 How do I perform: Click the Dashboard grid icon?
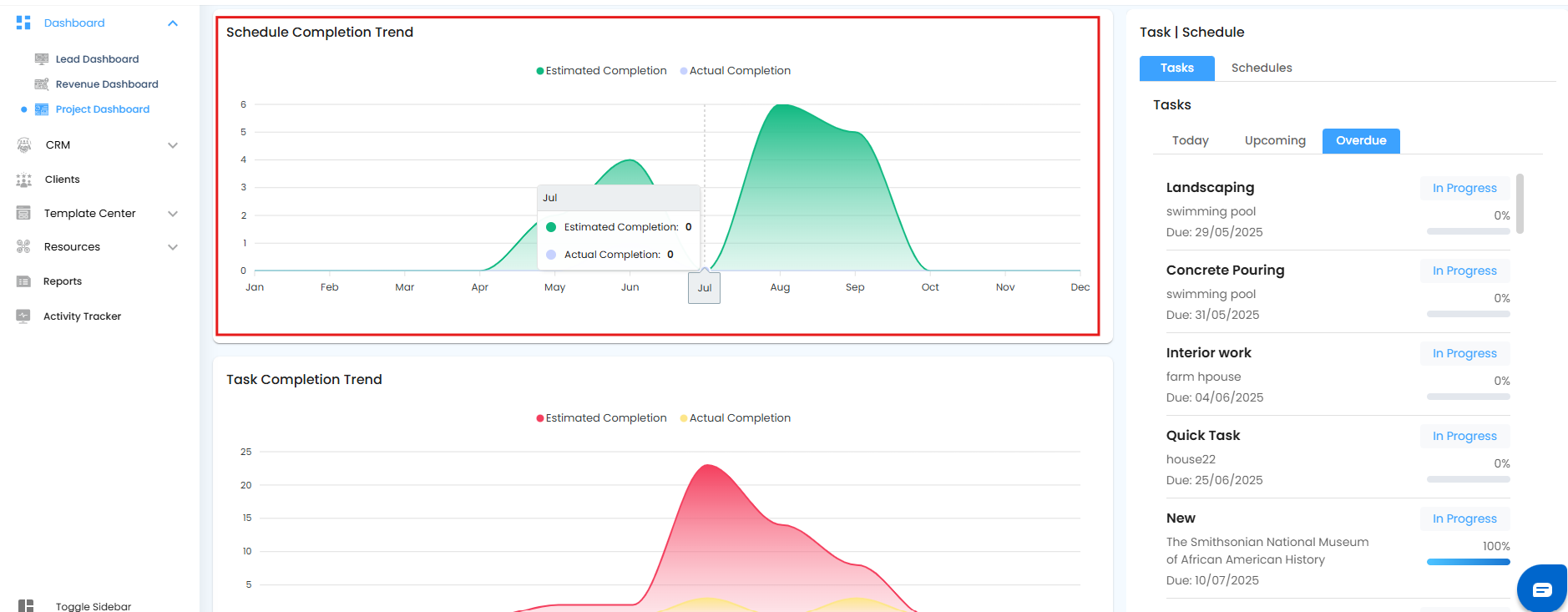pyautogui.click(x=23, y=23)
